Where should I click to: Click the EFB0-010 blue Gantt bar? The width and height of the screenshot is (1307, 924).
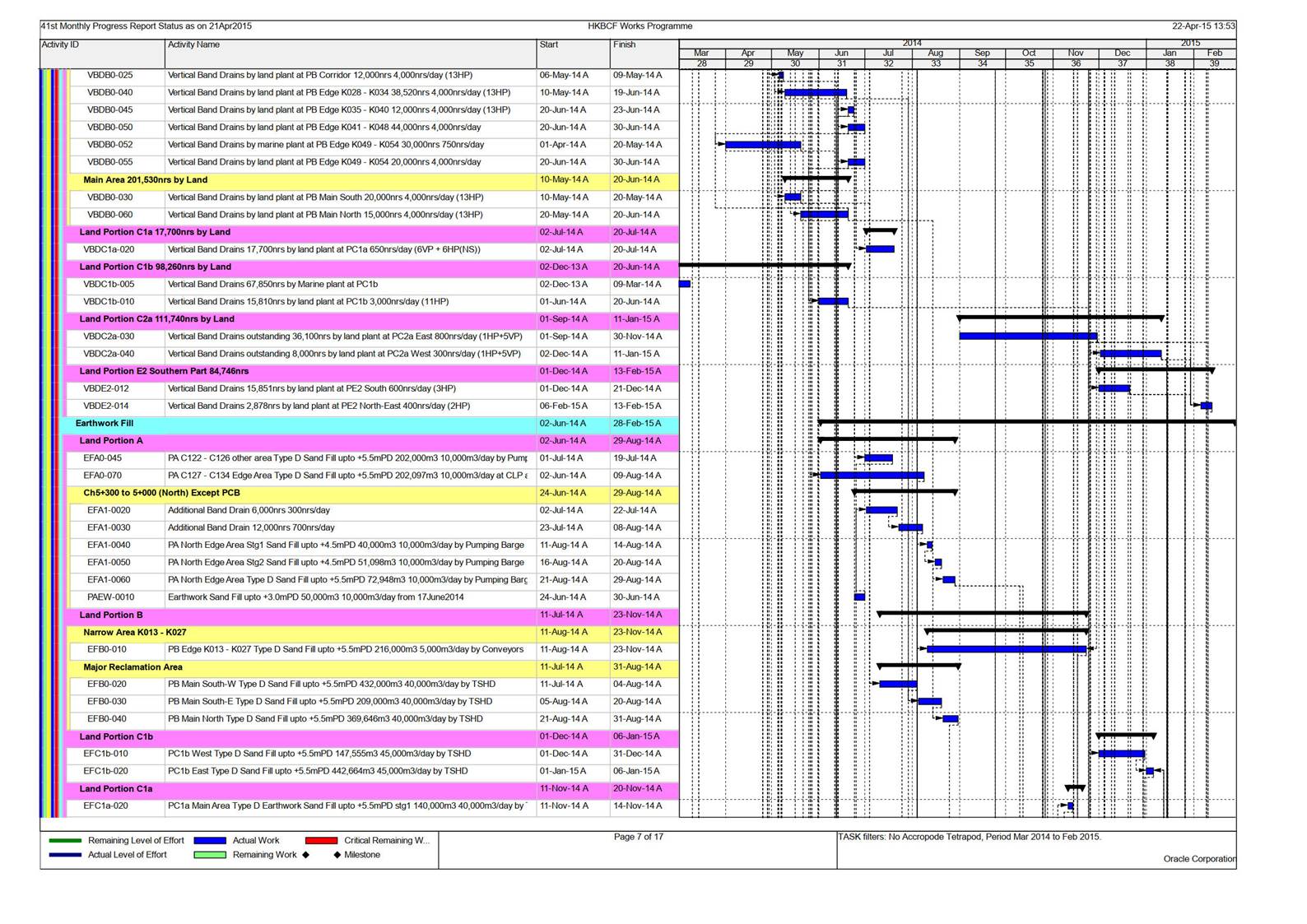pos(1007,650)
